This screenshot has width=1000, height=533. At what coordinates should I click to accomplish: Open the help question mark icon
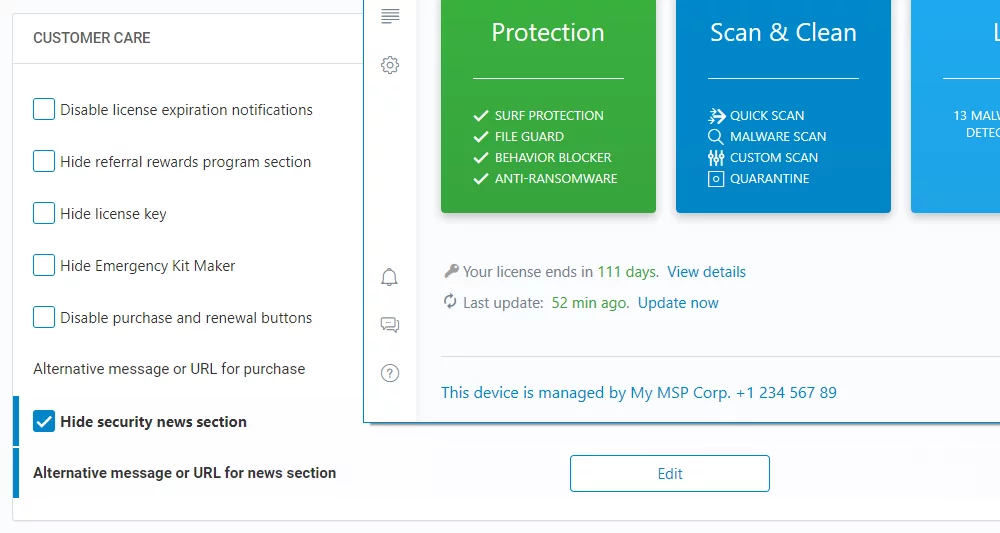(x=390, y=373)
